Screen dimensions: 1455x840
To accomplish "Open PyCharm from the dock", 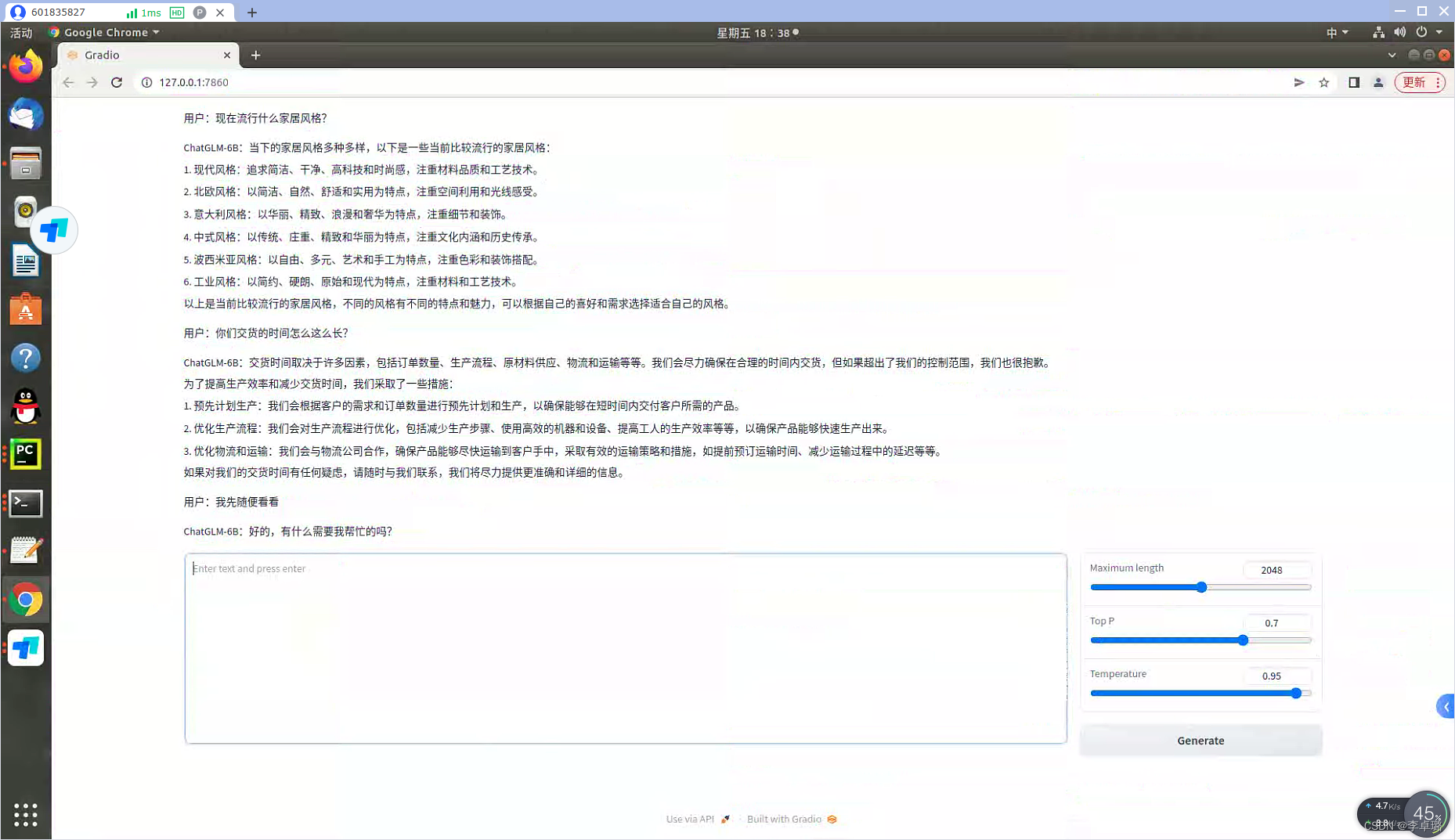I will pos(26,454).
